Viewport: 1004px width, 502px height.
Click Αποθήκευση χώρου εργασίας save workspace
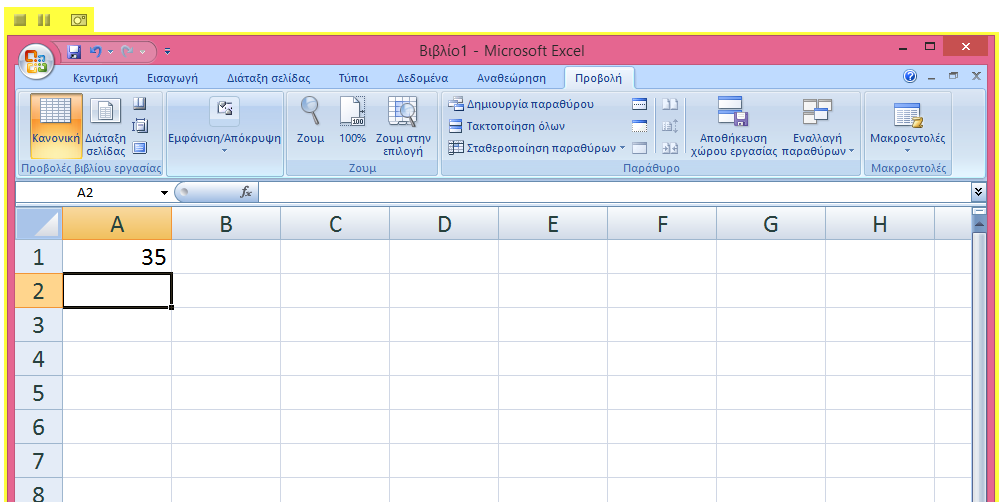coord(733,127)
